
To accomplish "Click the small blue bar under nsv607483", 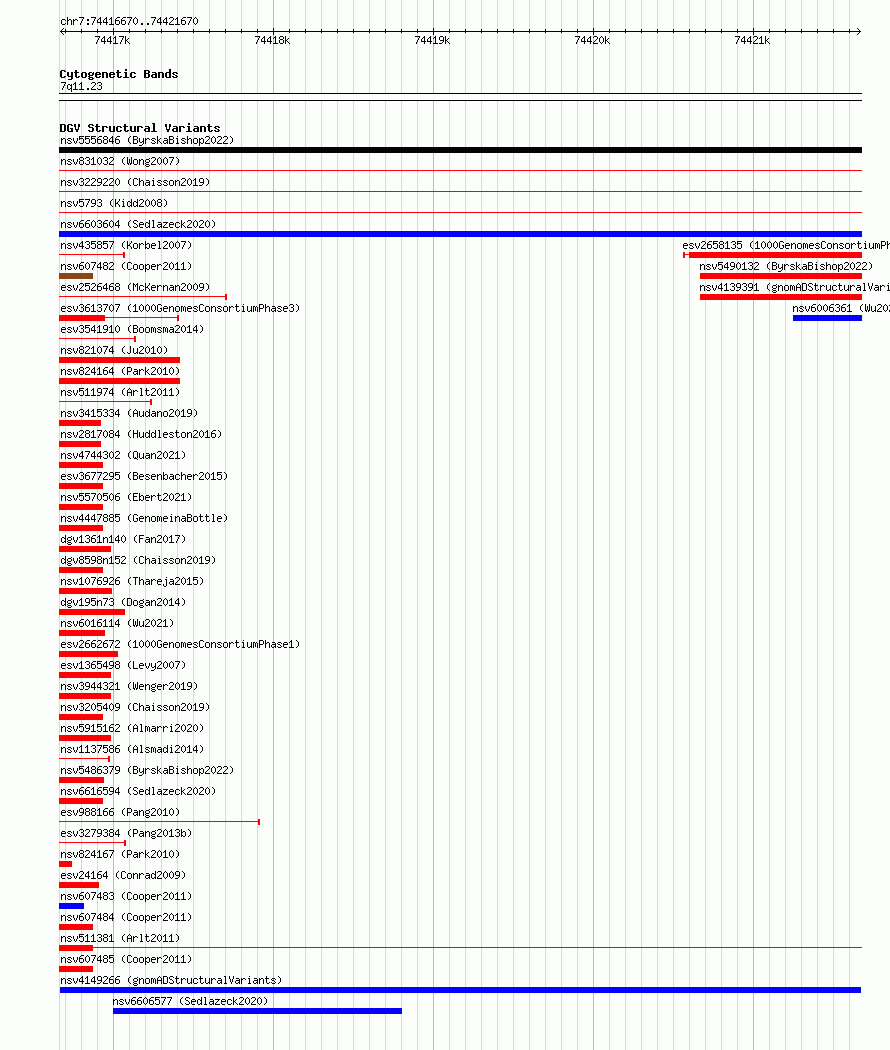I will tap(72, 906).
